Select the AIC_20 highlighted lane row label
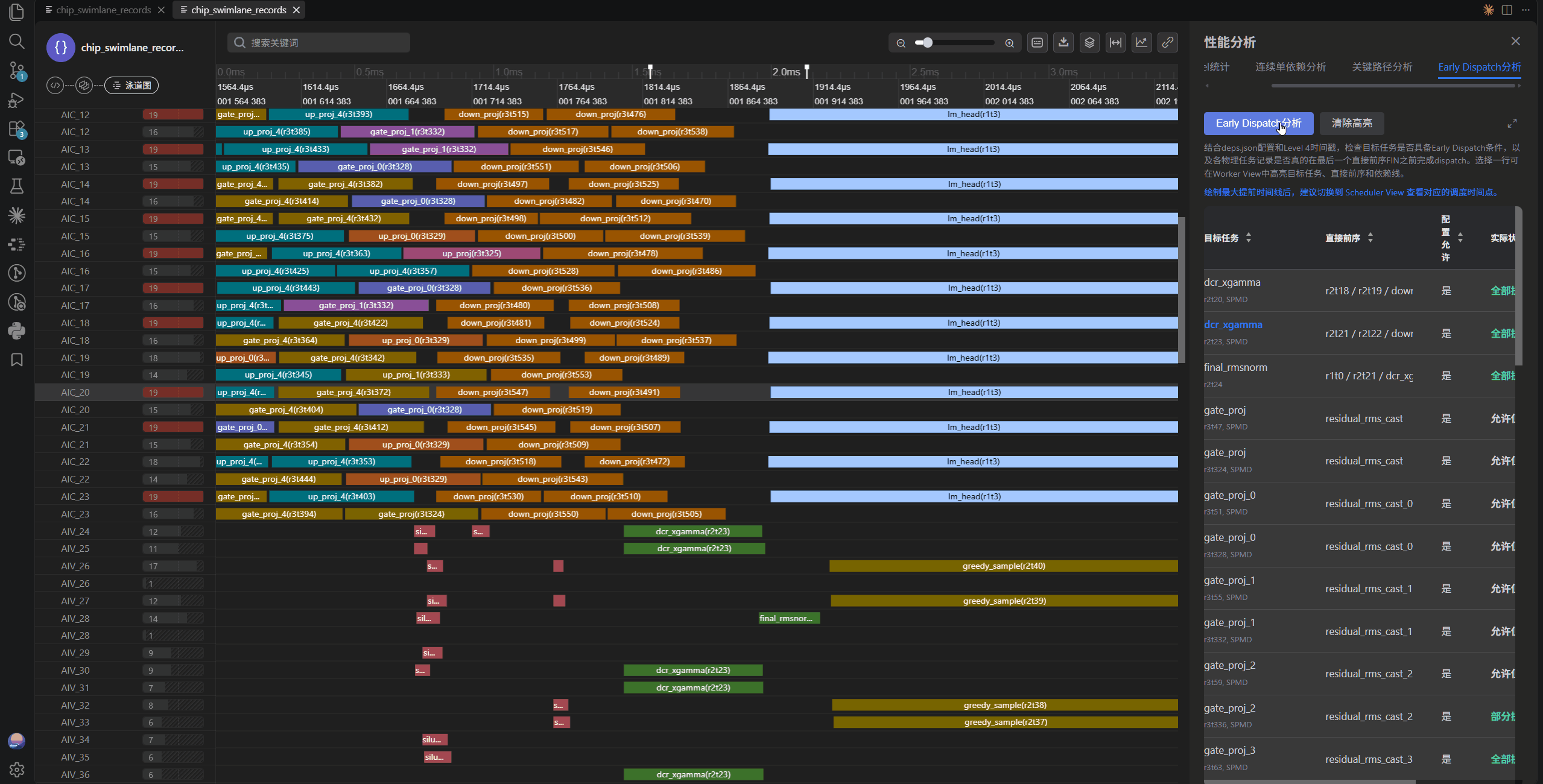1543x784 pixels. pyautogui.click(x=75, y=393)
